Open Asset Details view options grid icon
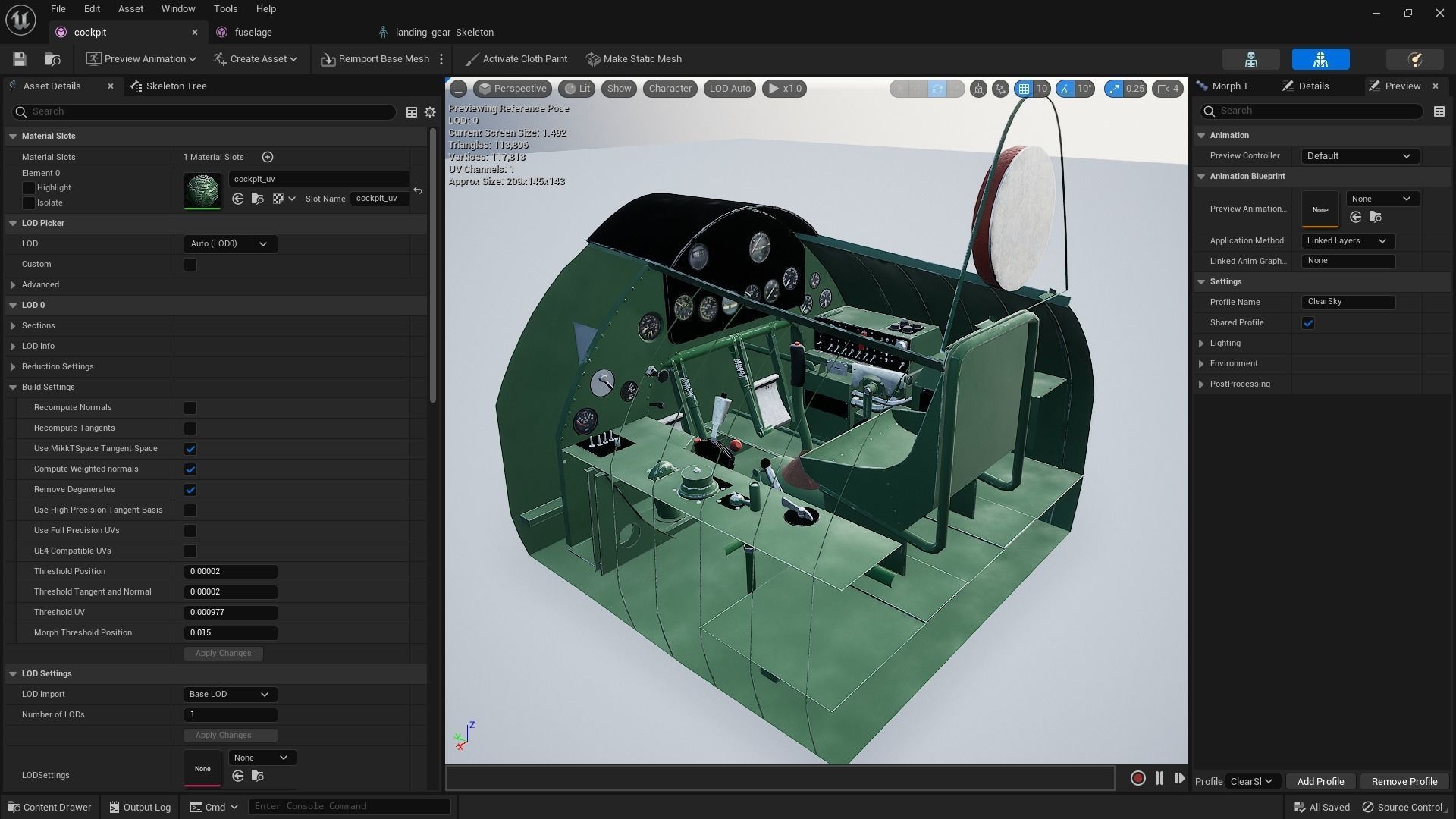Image resolution: width=1456 pixels, height=819 pixels. pos(412,112)
